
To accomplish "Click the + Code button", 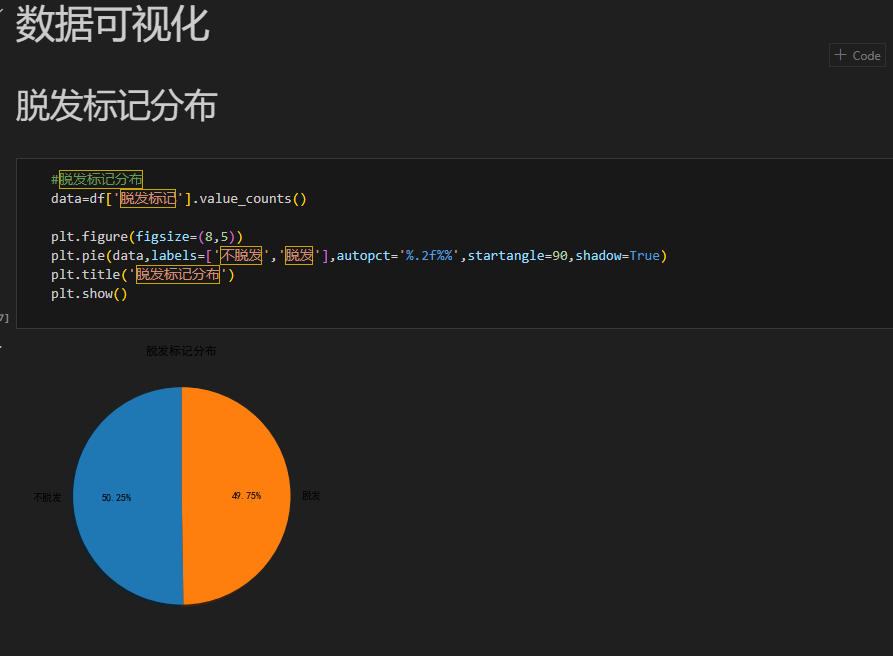I will [x=857, y=55].
